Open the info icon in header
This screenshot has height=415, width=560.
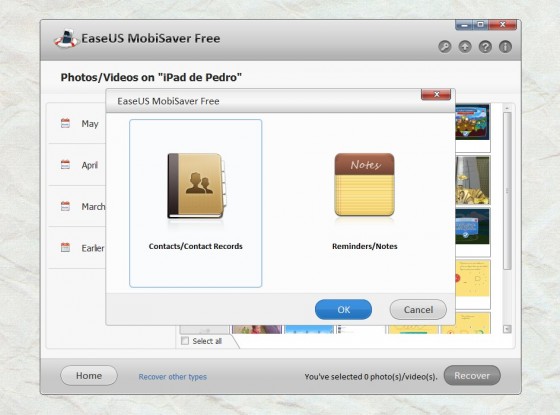pos(505,47)
